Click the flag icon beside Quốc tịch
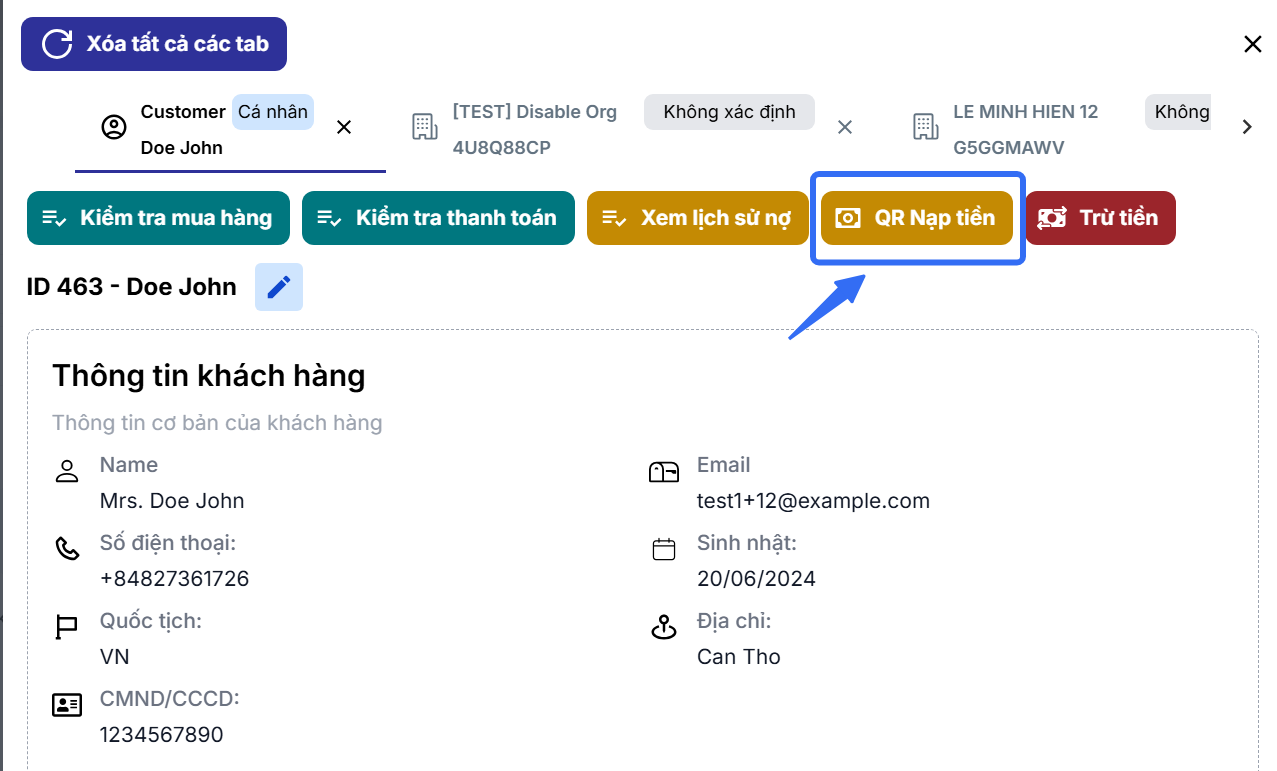 coord(67,628)
